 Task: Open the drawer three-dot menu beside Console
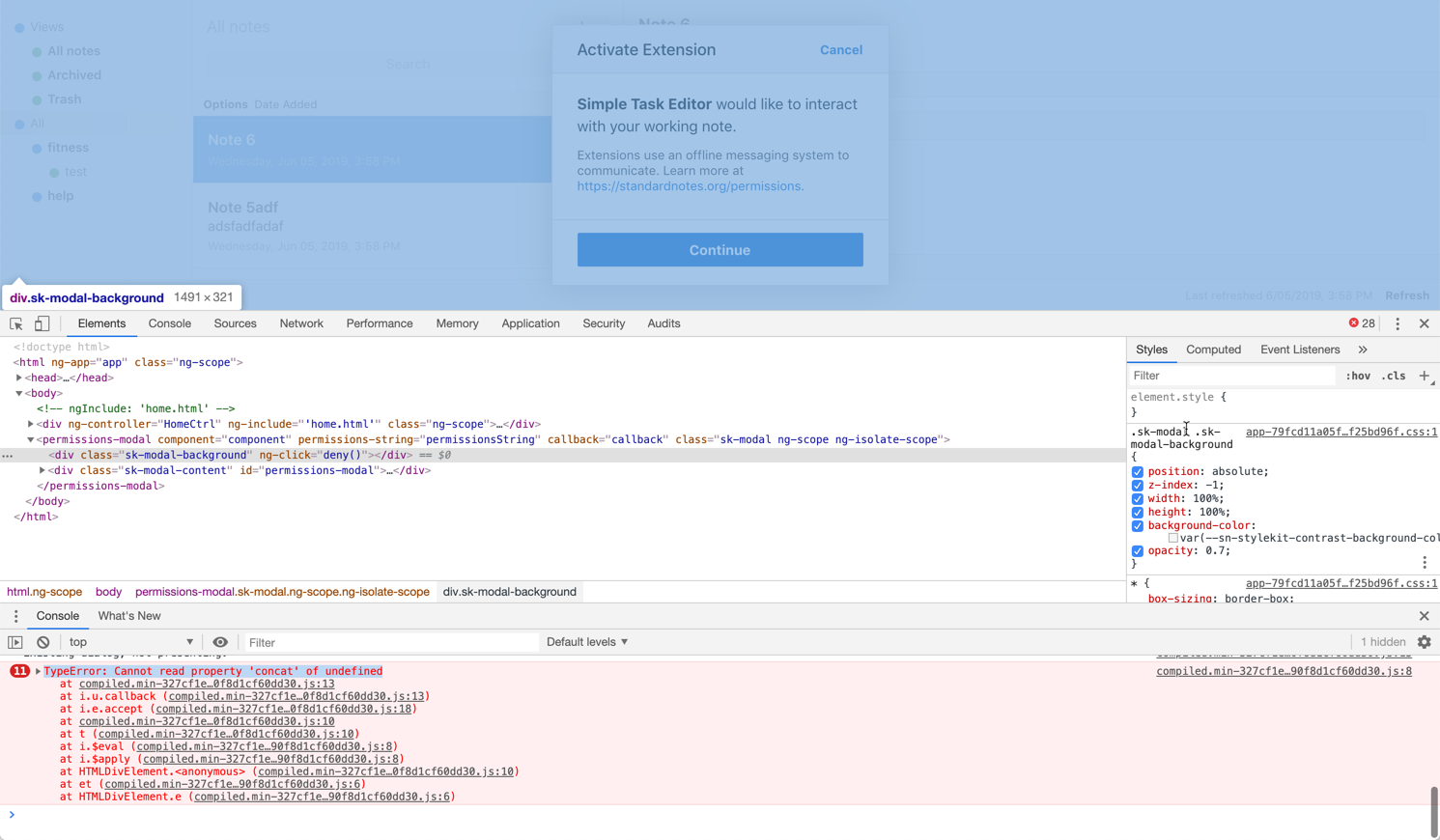point(15,616)
